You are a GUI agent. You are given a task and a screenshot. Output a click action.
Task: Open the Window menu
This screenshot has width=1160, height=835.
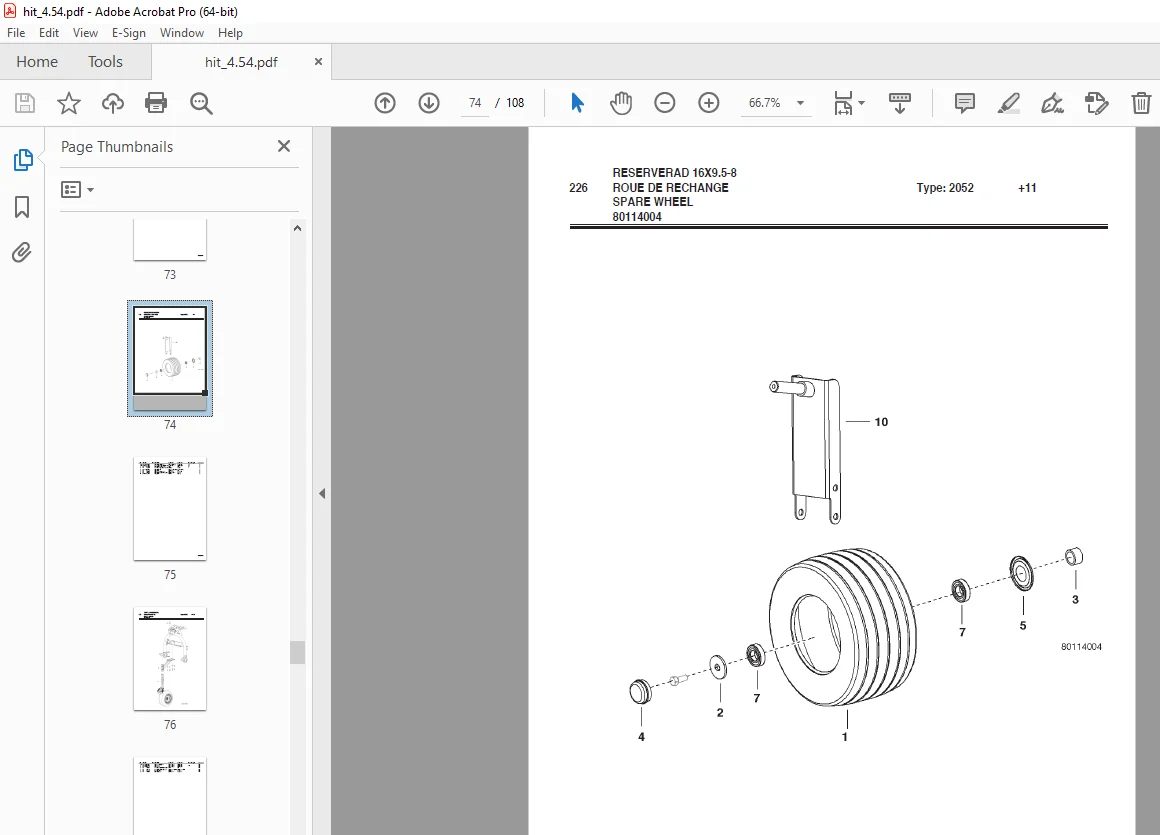point(182,33)
